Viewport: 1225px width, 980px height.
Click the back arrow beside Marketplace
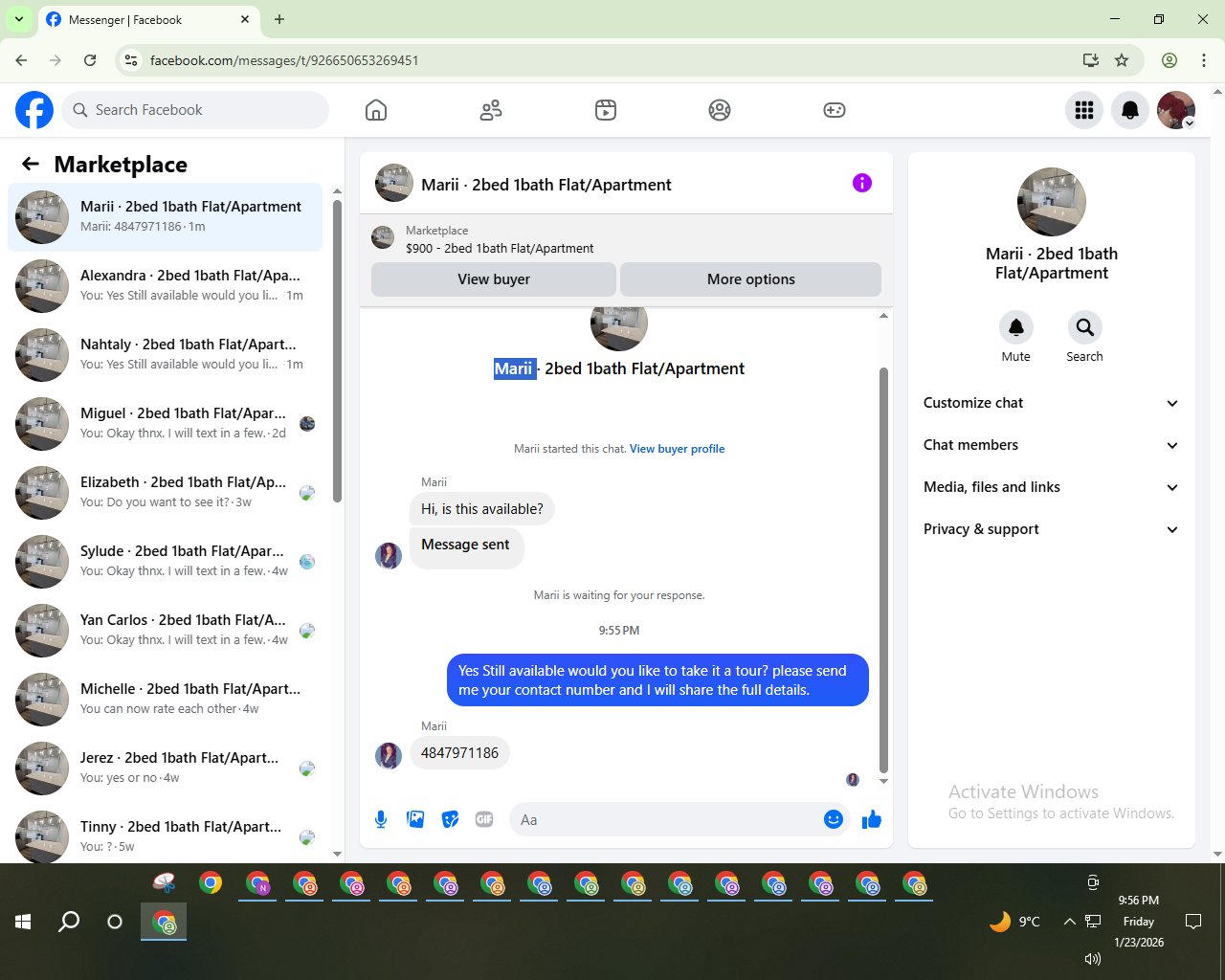(x=31, y=164)
